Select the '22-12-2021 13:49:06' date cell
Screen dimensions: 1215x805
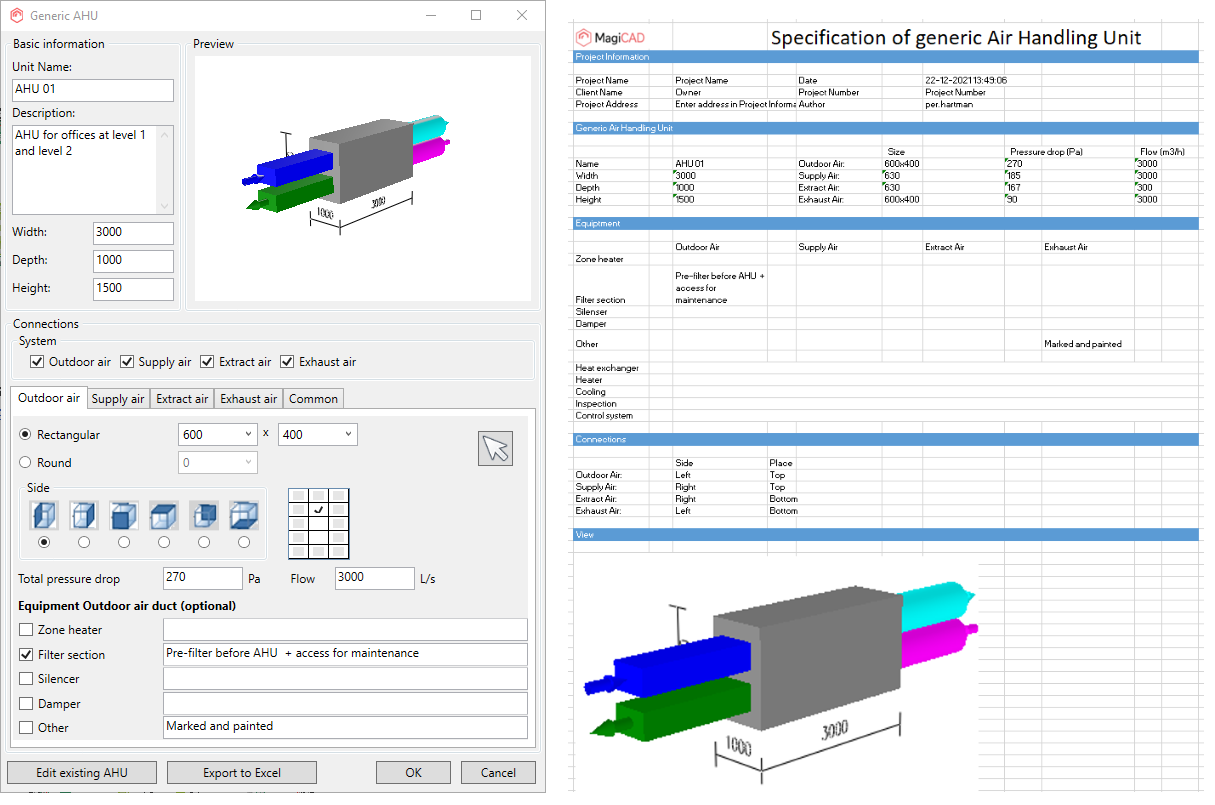click(x=966, y=80)
